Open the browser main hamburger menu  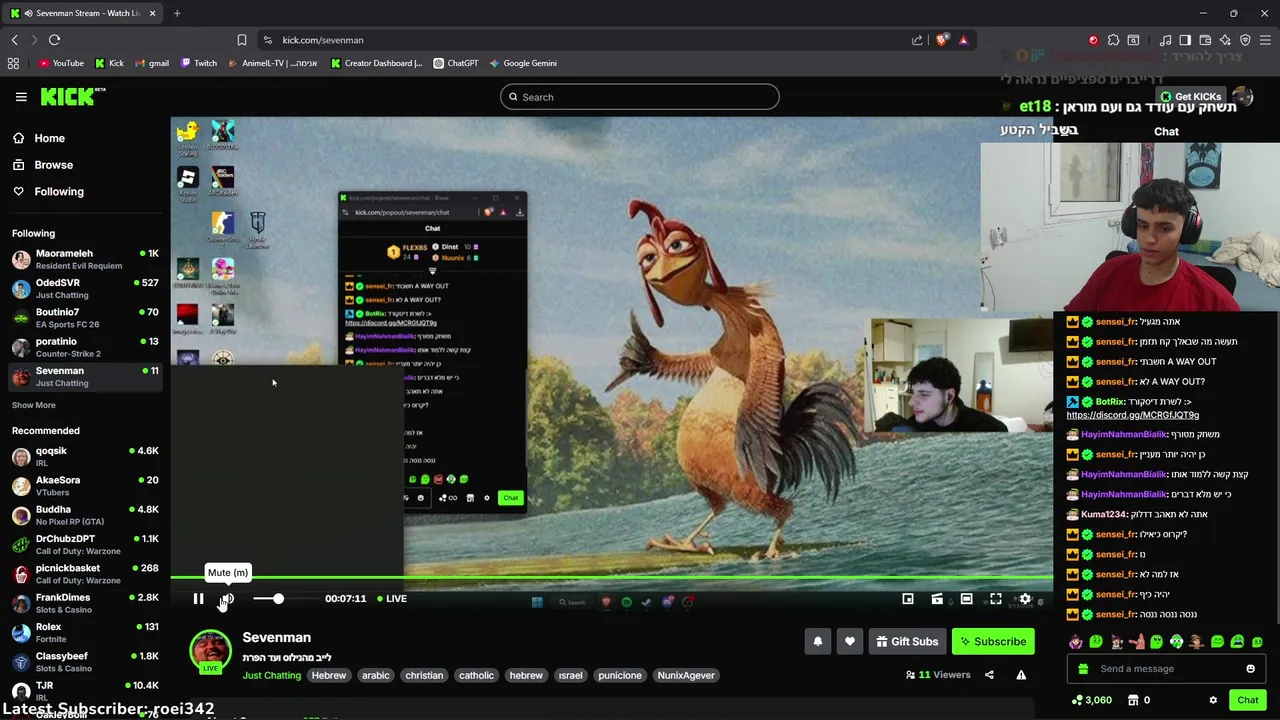click(x=1265, y=40)
